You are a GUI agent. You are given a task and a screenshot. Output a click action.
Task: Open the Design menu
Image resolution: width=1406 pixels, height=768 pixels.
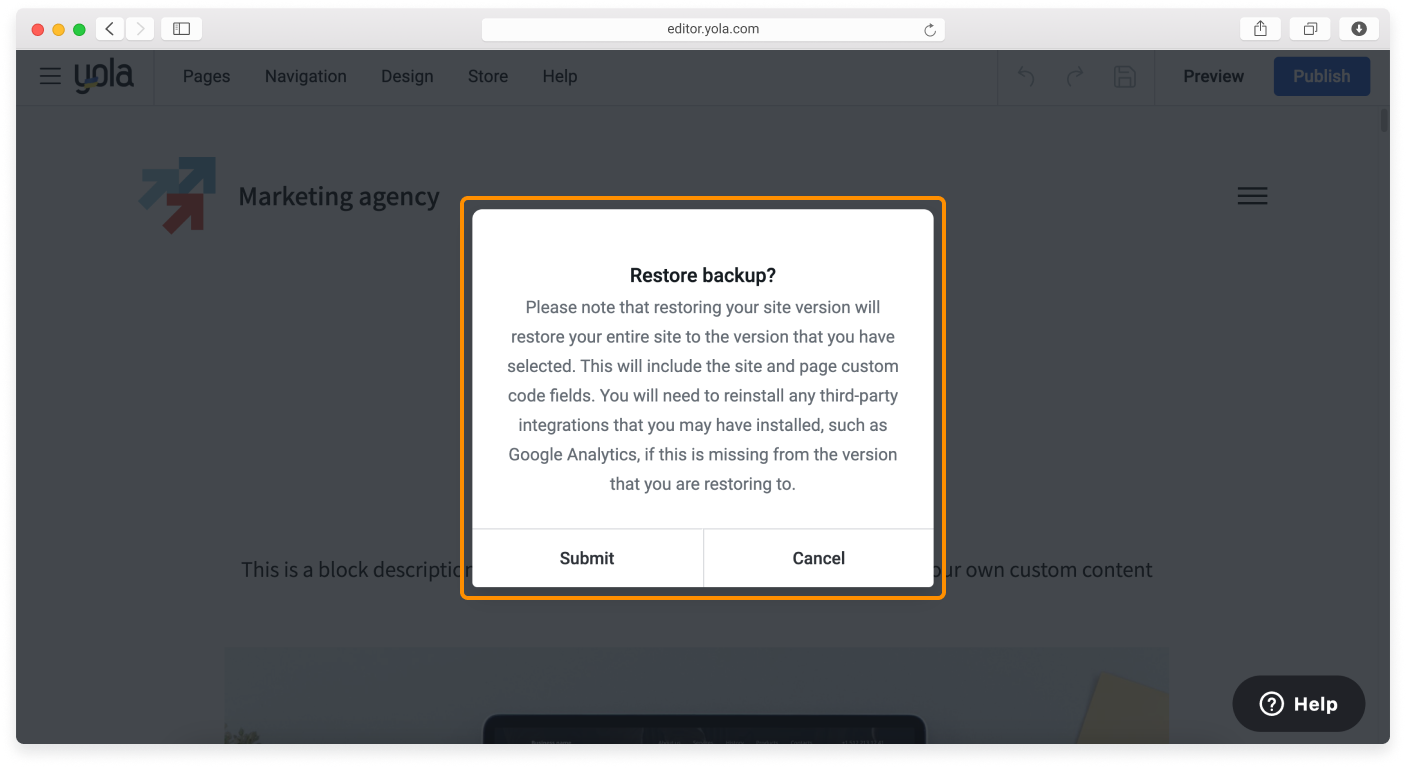pos(407,76)
